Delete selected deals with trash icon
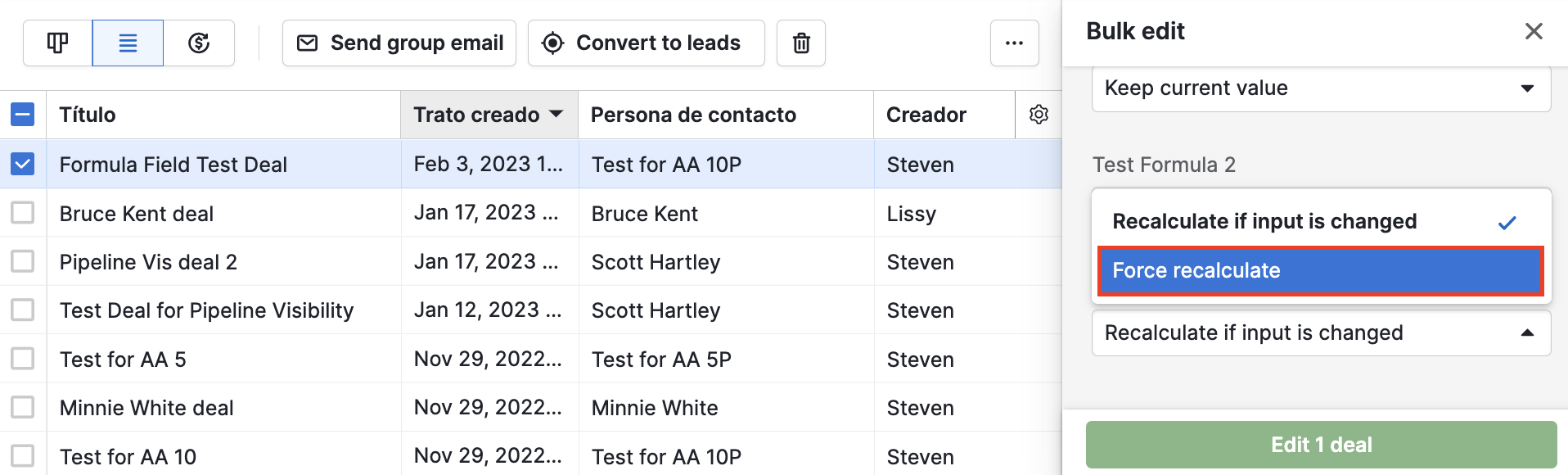Image resolution: width=1568 pixels, height=475 pixels. click(x=800, y=43)
